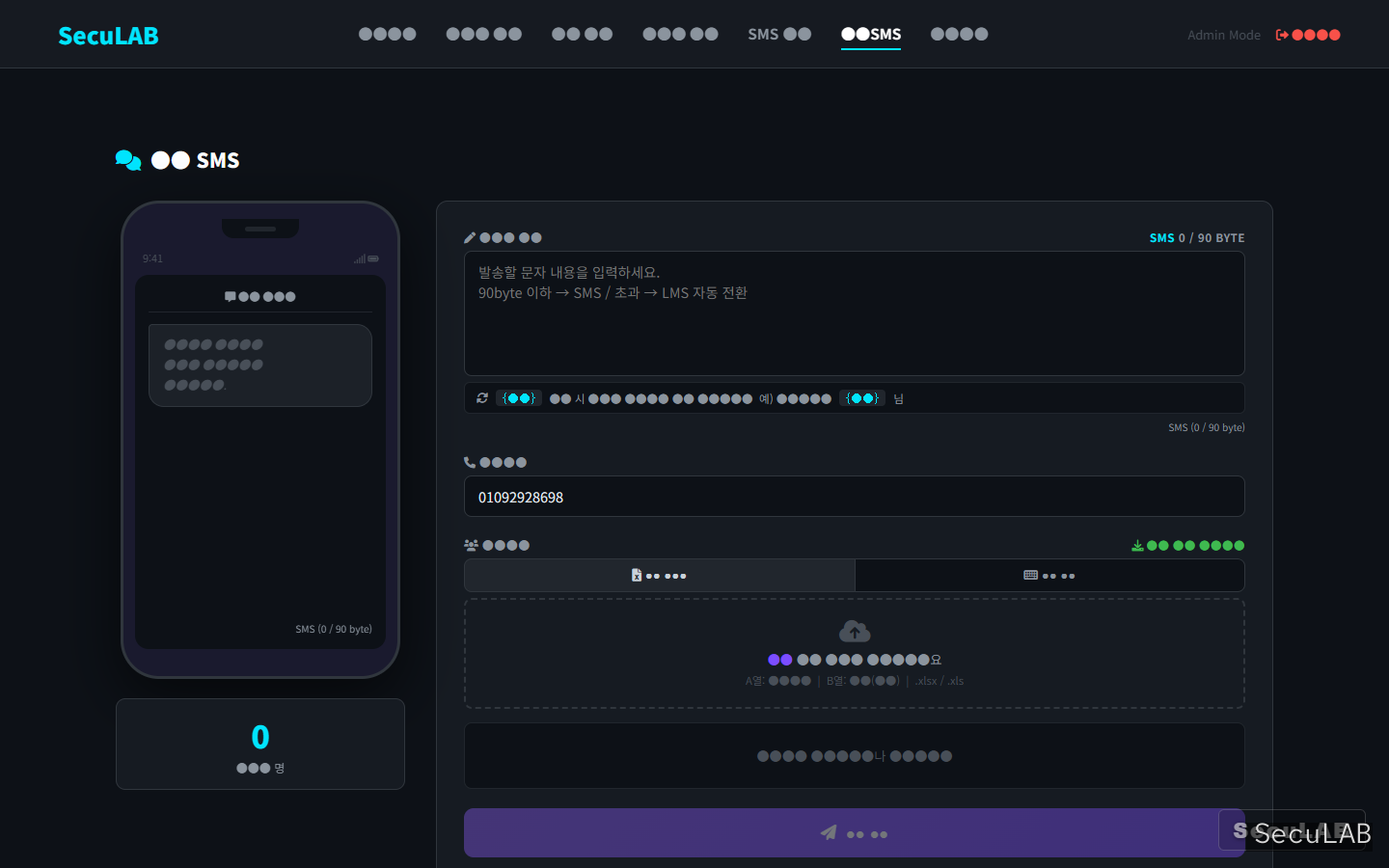Viewport: 1389px width, 868px height.
Task: Click the 9:41 clock in phone preview
Action: [152, 258]
